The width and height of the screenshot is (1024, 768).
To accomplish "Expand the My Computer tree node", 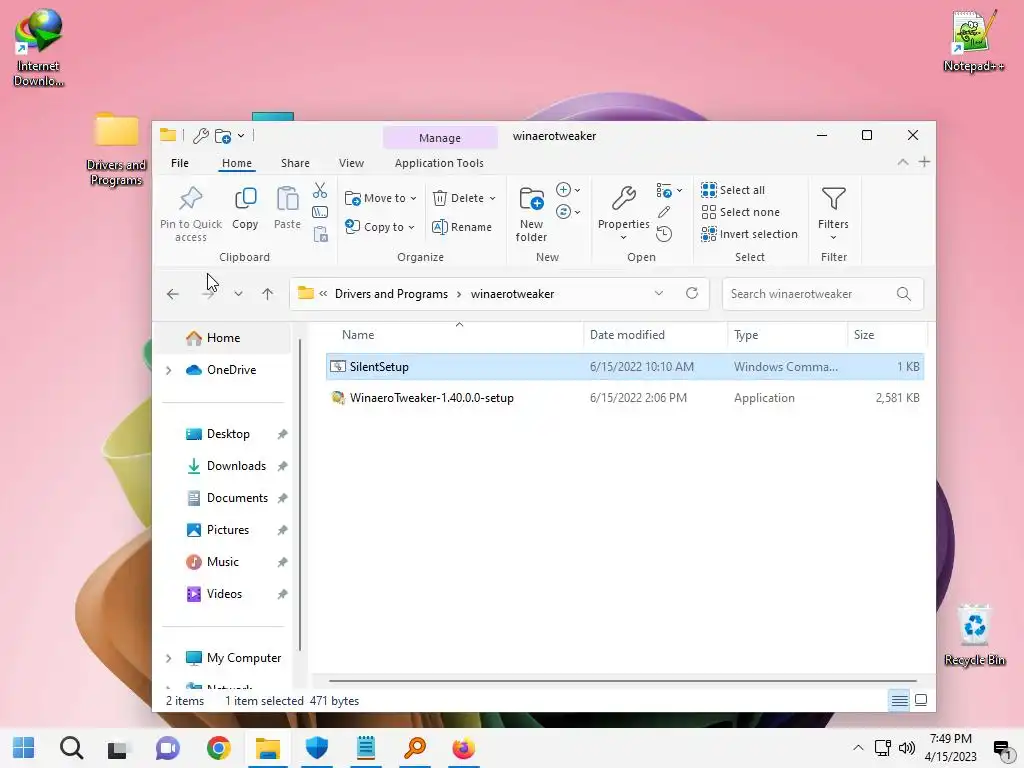I will point(168,658).
